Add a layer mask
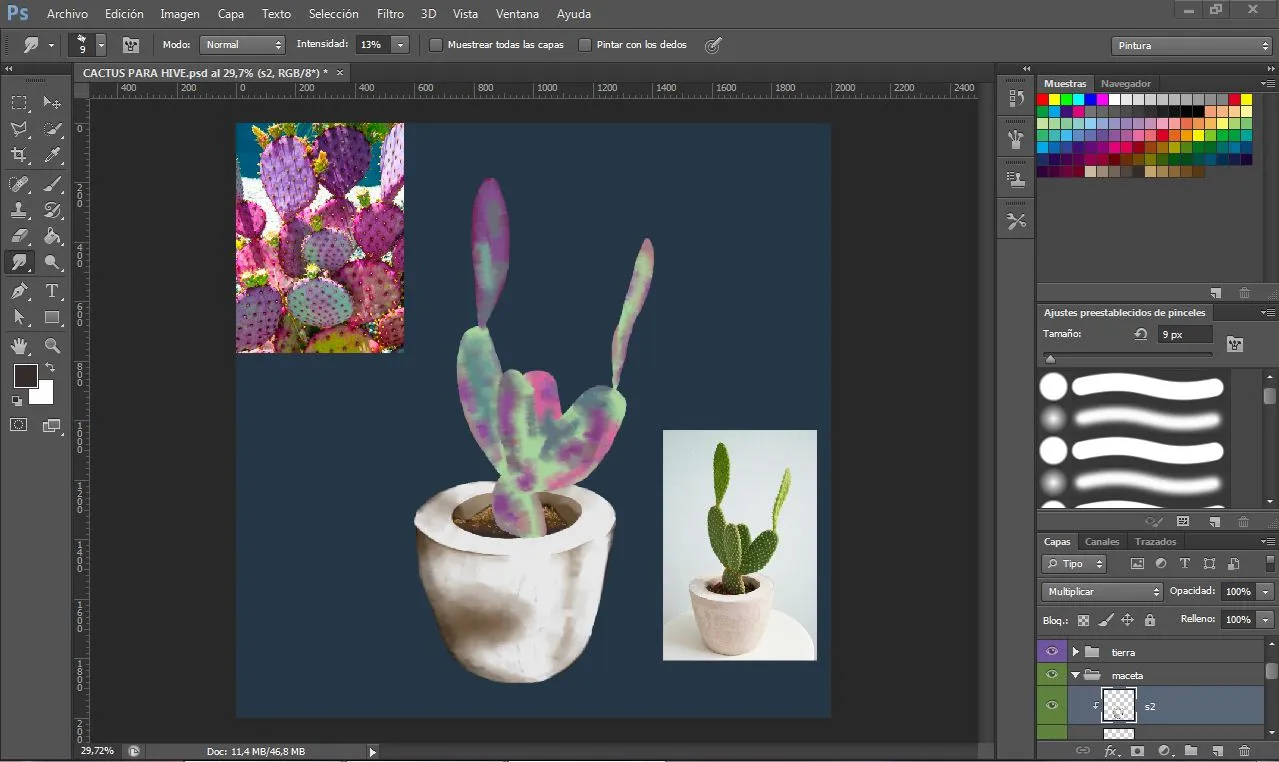 click(x=1137, y=751)
